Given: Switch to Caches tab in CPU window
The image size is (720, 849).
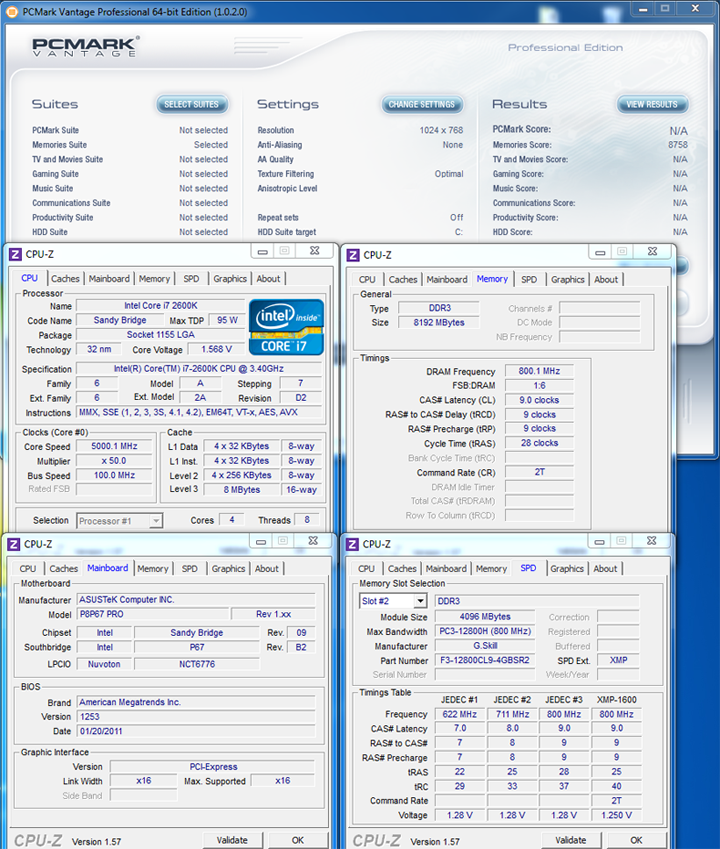Looking at the screenshot, I should pyautogui.click(x=65, y=279).
